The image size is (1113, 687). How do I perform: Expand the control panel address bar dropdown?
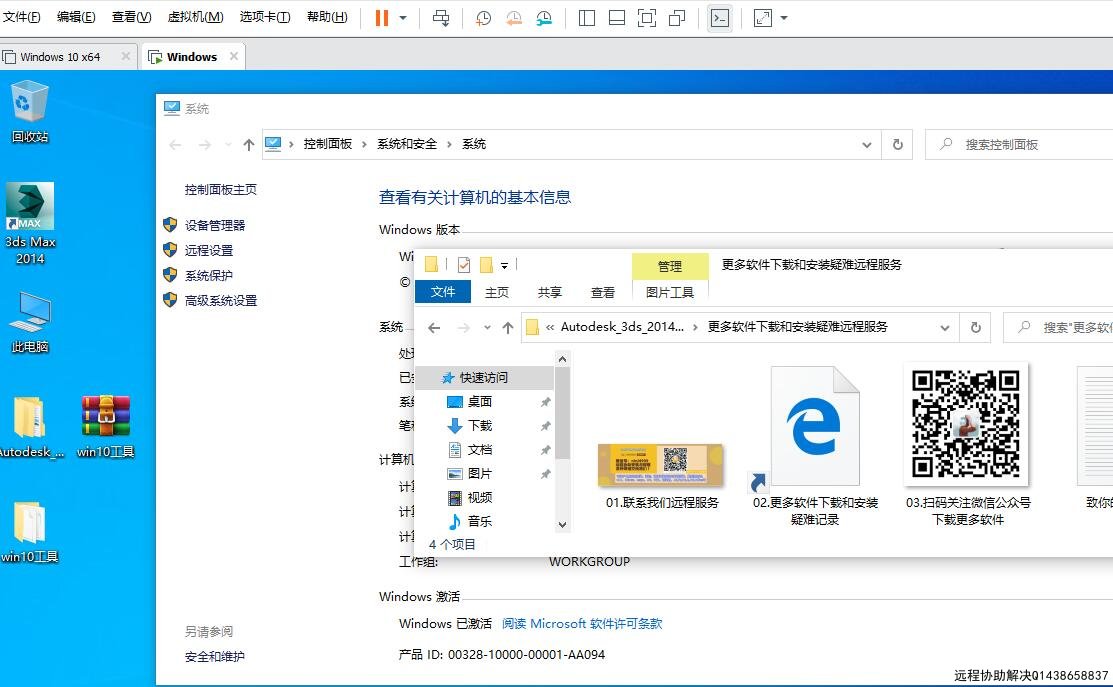[x=866, y=145]
